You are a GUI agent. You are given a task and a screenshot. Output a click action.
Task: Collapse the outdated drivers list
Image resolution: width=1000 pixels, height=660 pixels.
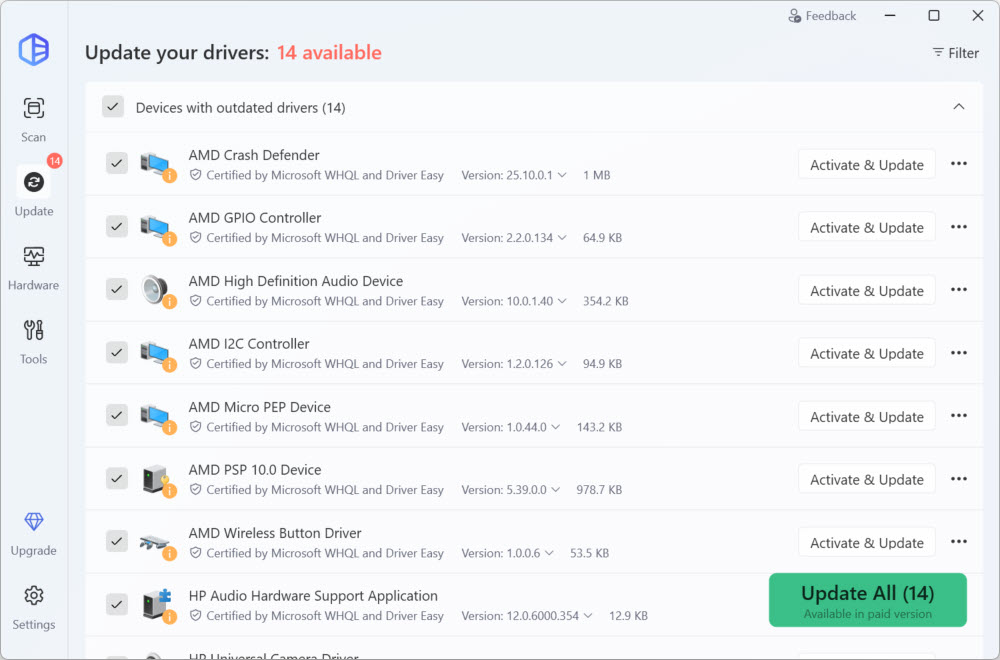(958, 107)
